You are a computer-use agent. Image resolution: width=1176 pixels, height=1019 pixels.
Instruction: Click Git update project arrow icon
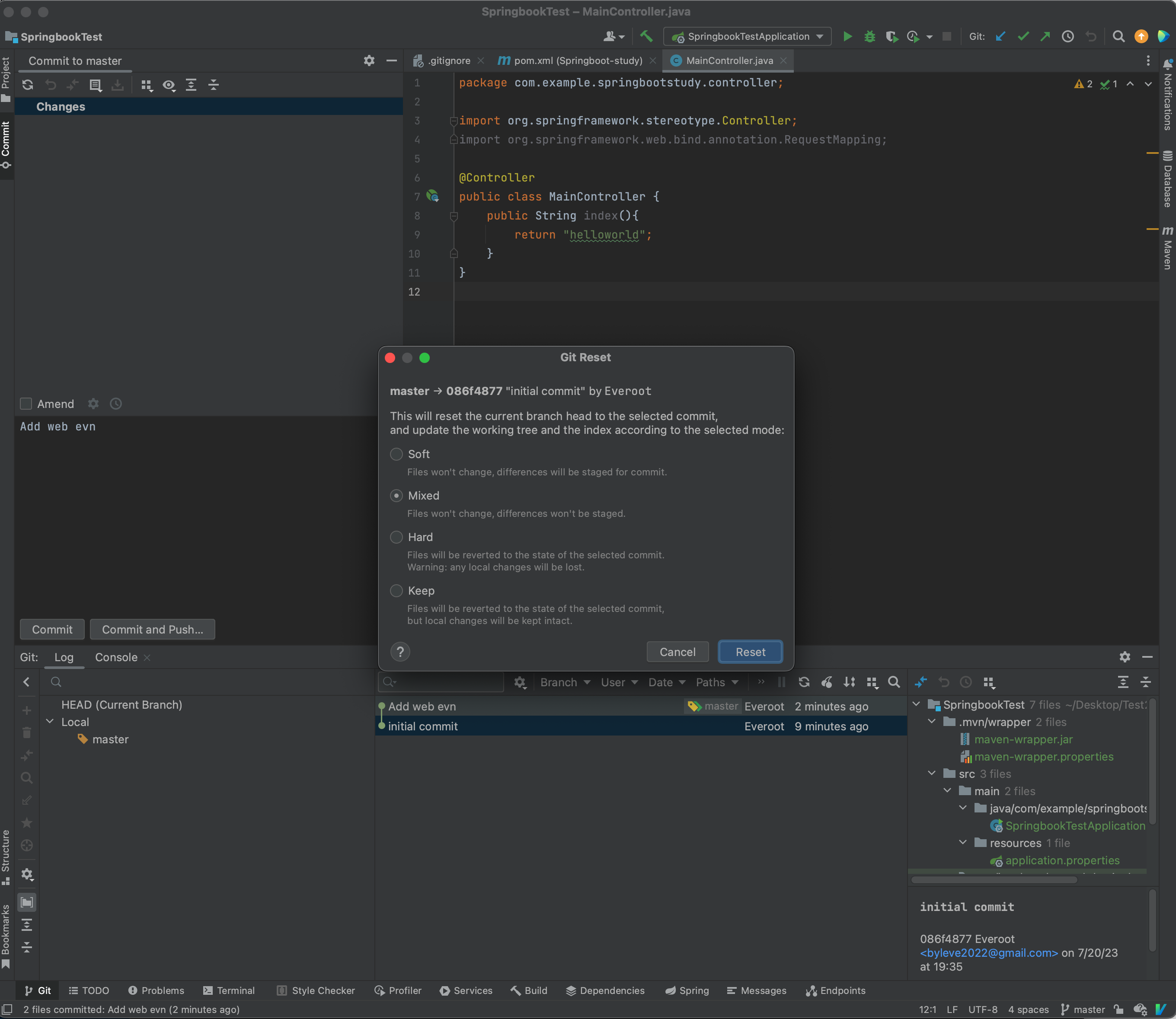coord(1000,36)
